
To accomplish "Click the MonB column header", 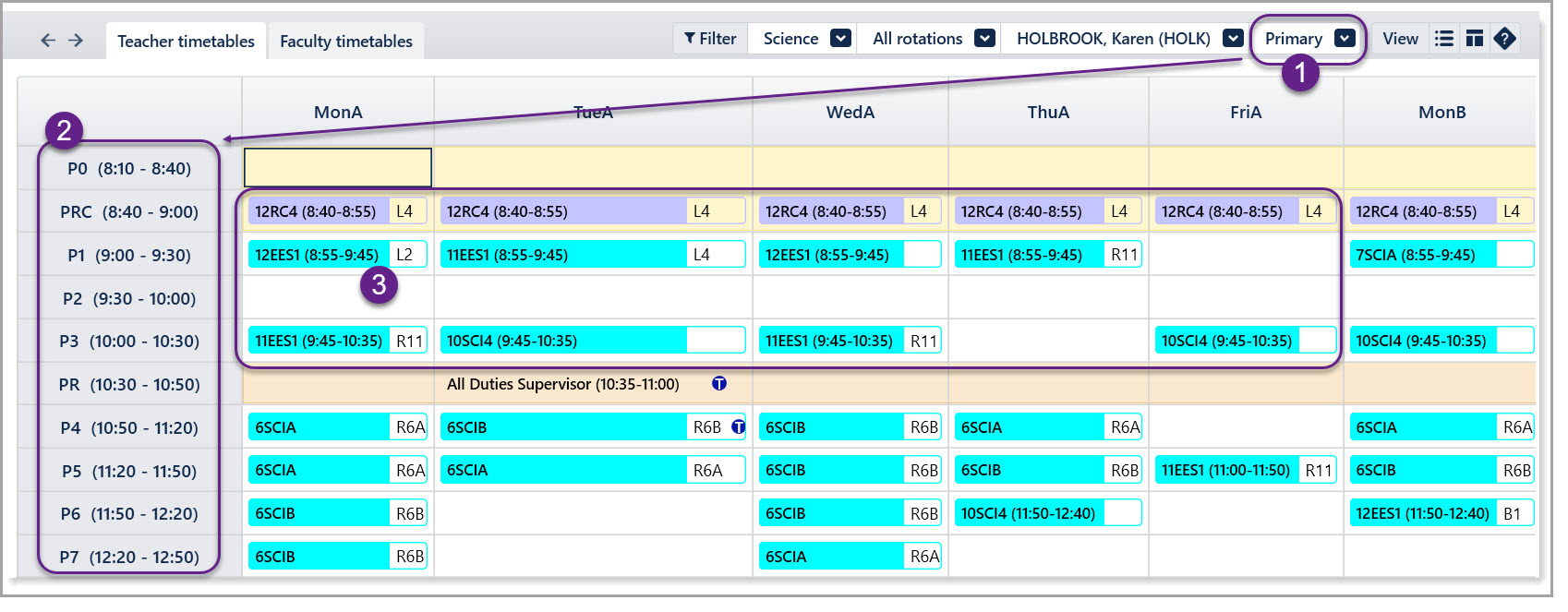I will coord(1441,113).
